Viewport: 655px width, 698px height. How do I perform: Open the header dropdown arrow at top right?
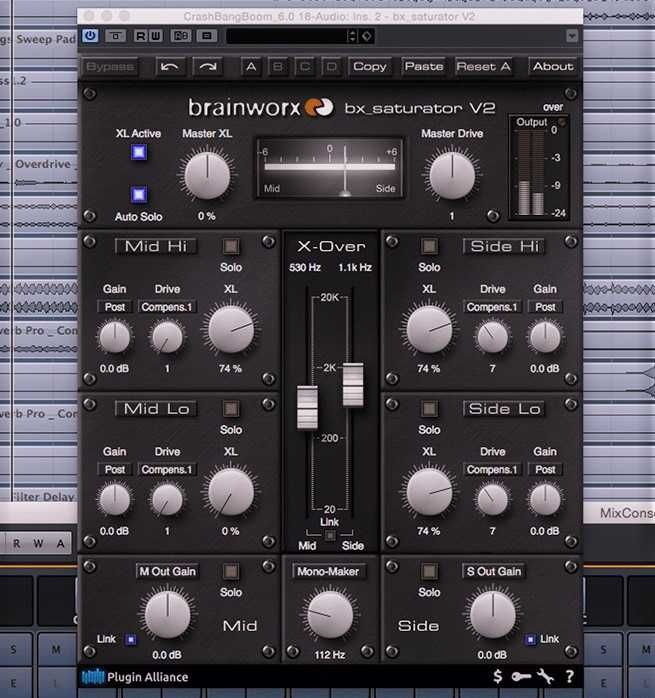coord(572,36)
